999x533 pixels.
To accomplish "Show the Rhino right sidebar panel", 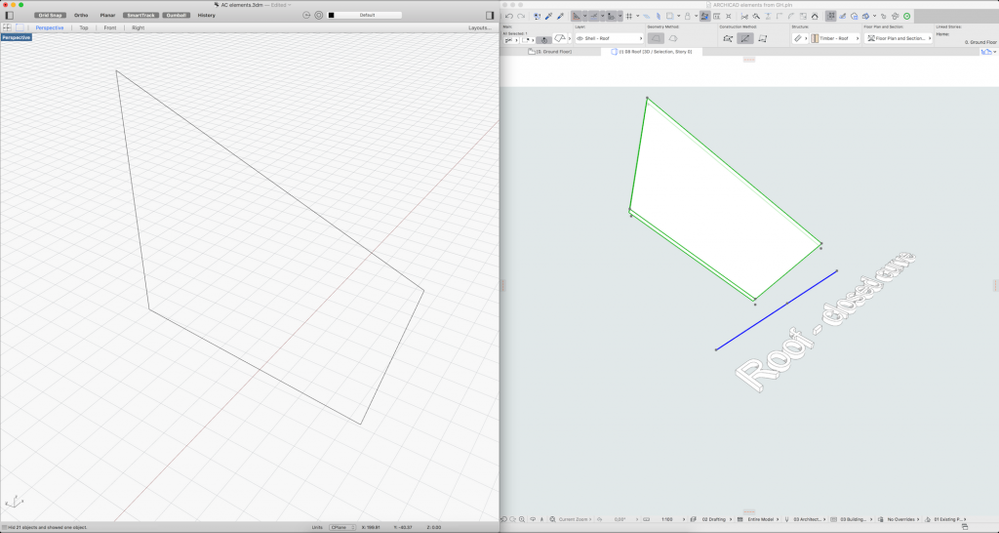I will [x=490, y=15].
